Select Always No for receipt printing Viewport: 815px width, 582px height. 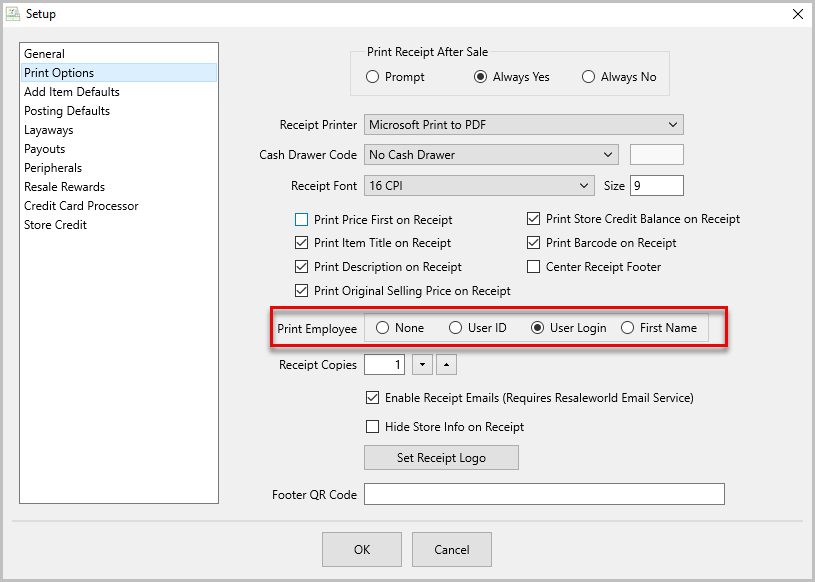[x=588, y=77]
